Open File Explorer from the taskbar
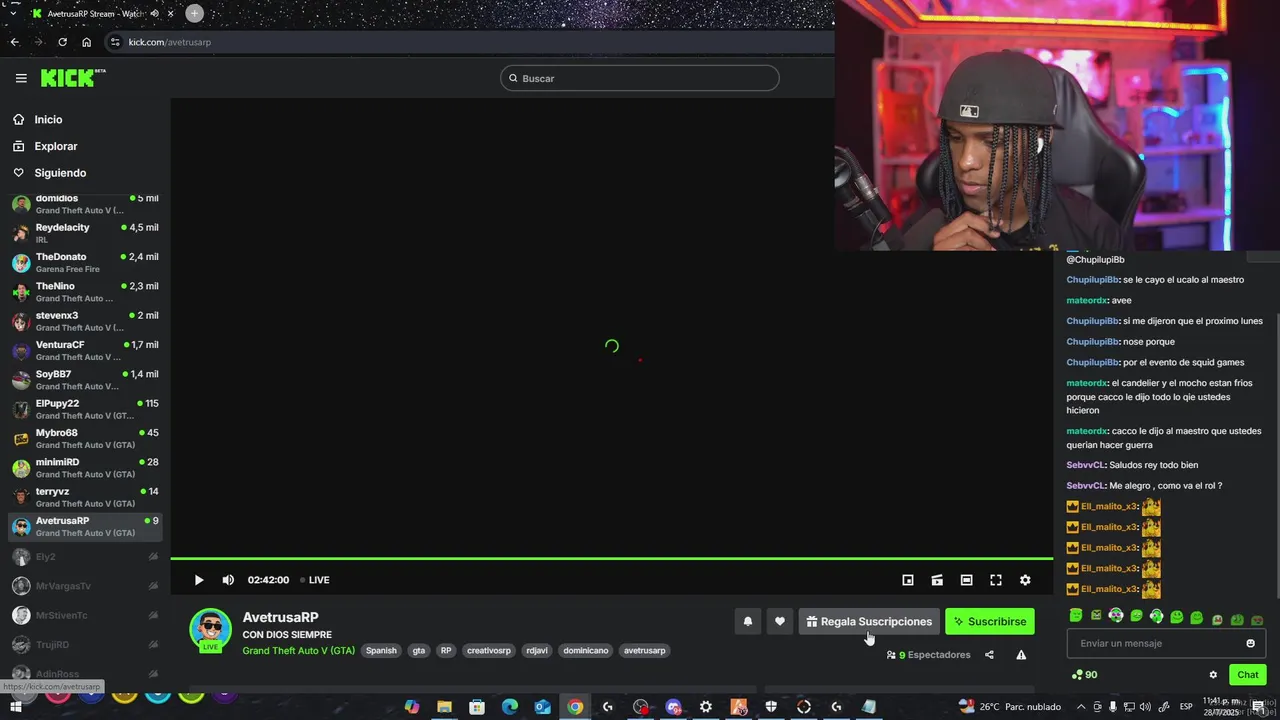Viewport: 1280px width, 720px height. 444,707
